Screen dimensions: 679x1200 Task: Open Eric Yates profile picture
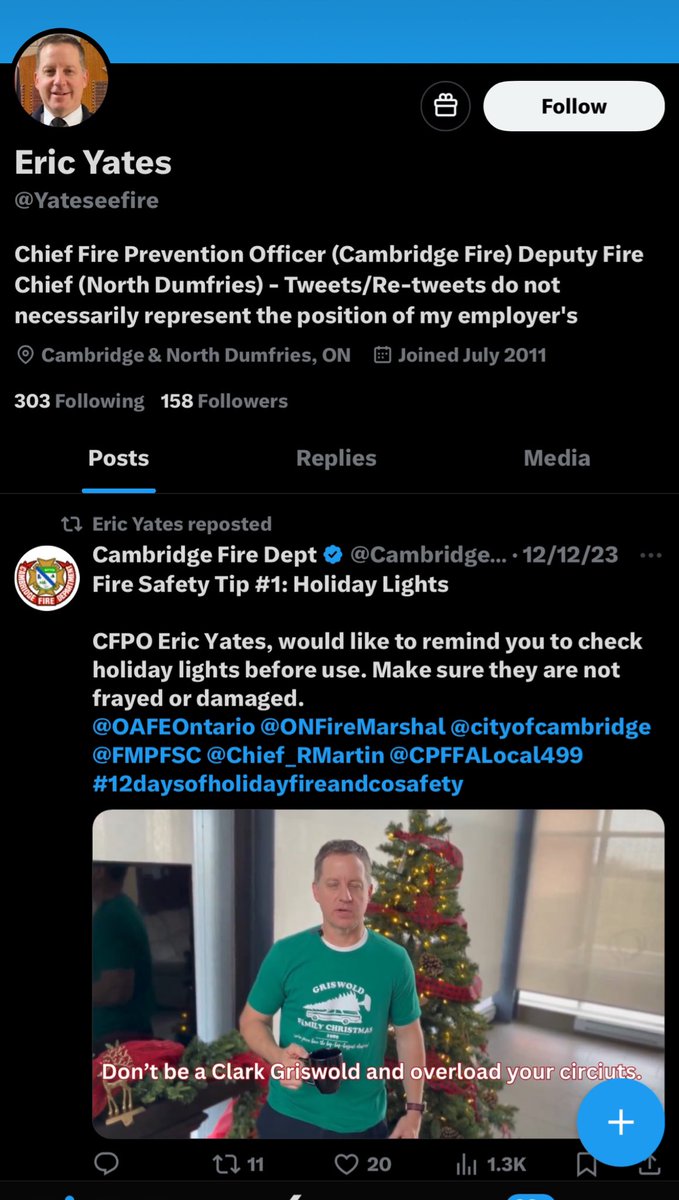coord(60,78)
